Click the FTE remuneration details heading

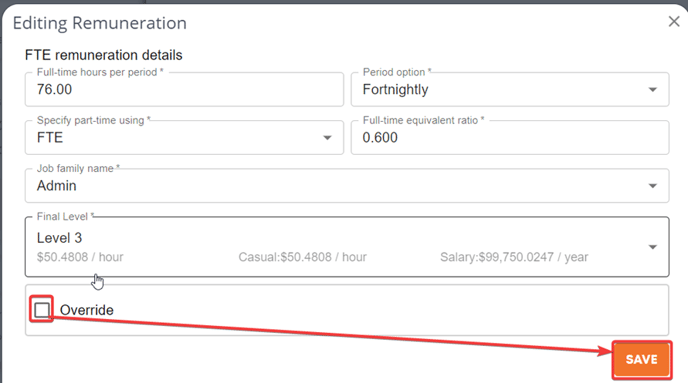click(104, 55)
